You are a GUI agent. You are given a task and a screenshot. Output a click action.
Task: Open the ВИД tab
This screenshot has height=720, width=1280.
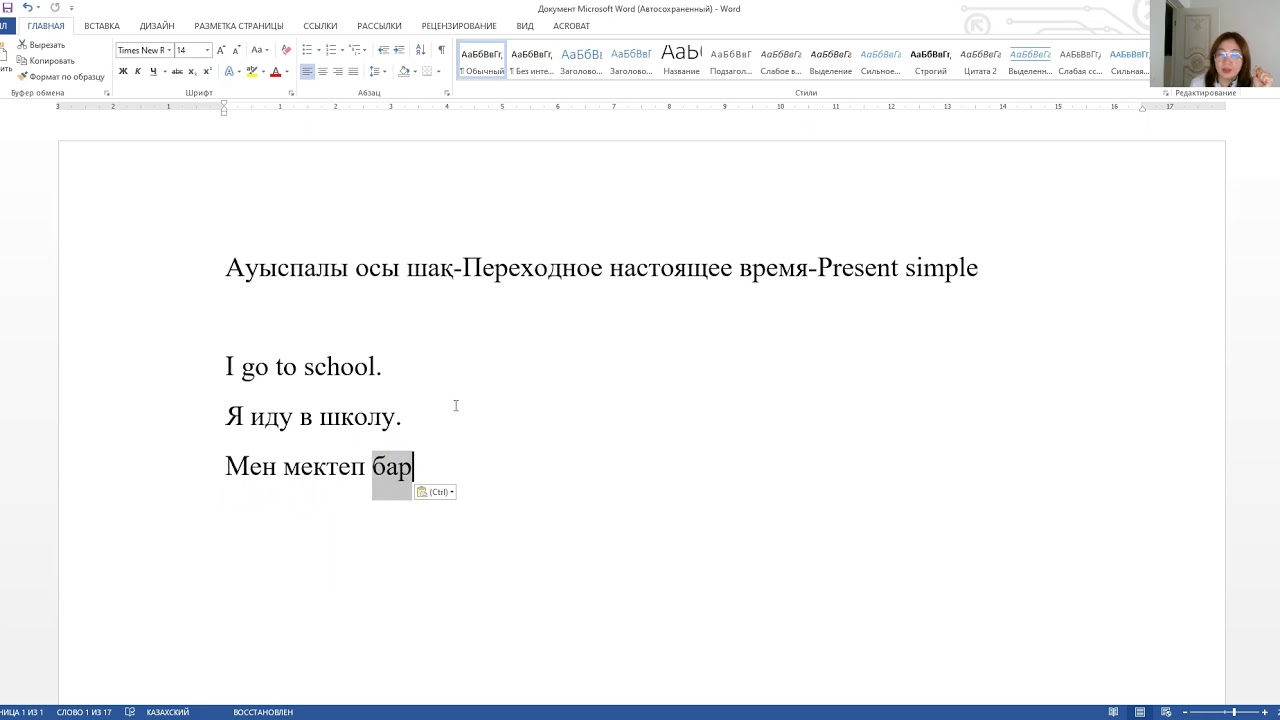525,26
